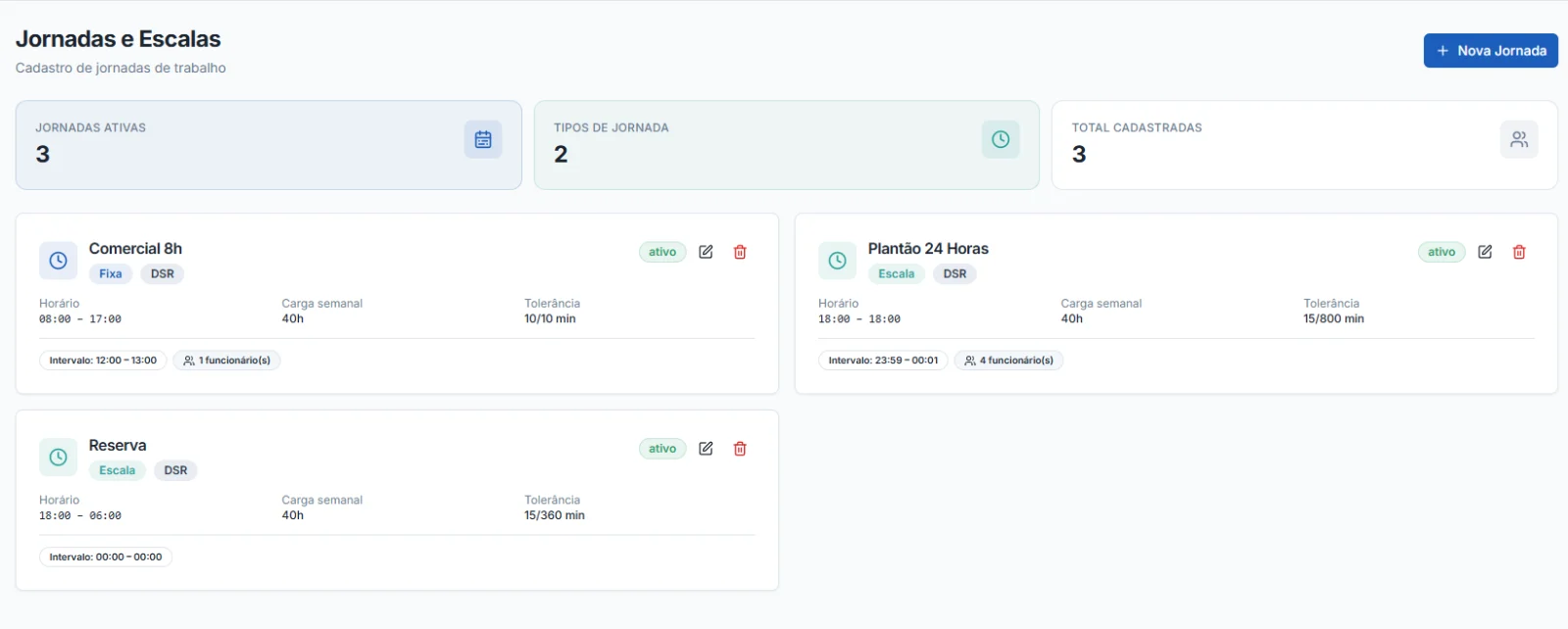The height and width of the screenshot is (629, 1568).
Task: Click Intervalo: 00:00 - 00:00 chip
Action: click(x=106, y=557)
